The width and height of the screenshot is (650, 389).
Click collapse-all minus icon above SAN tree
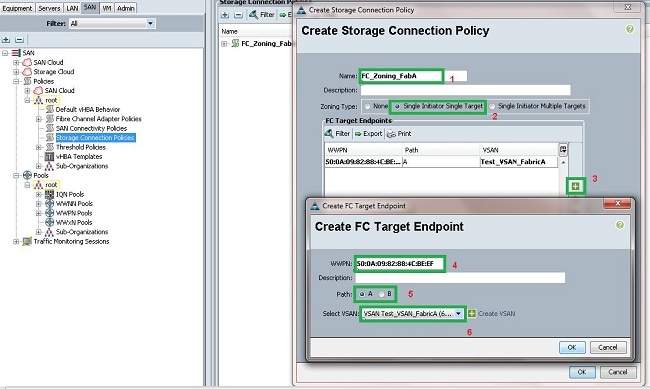[19, 40]
